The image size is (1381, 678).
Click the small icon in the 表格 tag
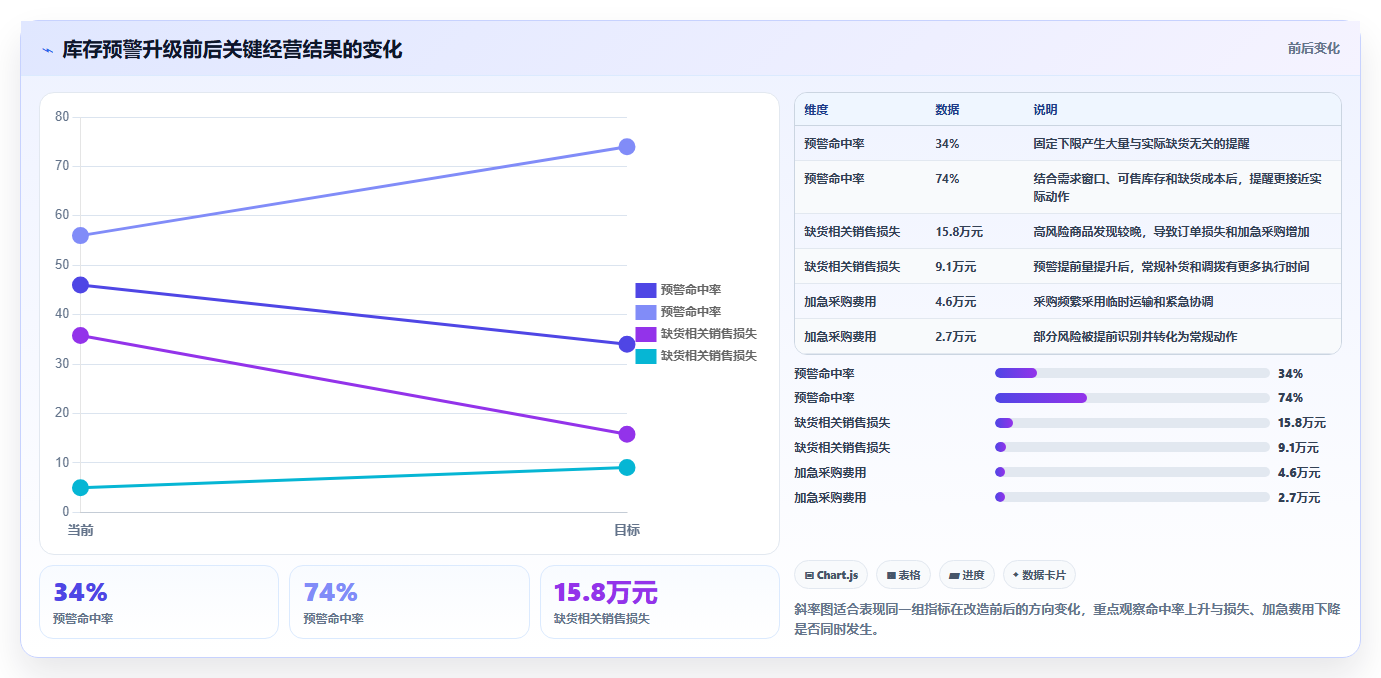coord(891,576)
